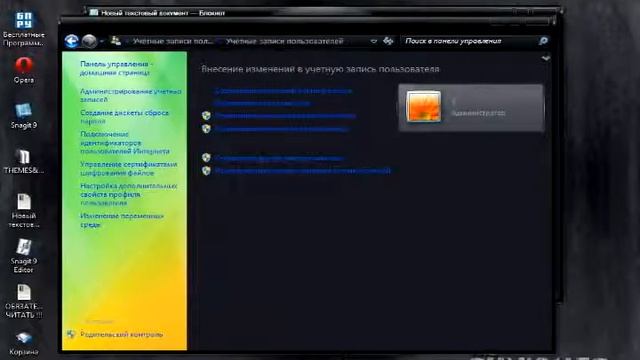Click the grey Forward navigation button
The image size is (640, 360).
tap(89, 41)
